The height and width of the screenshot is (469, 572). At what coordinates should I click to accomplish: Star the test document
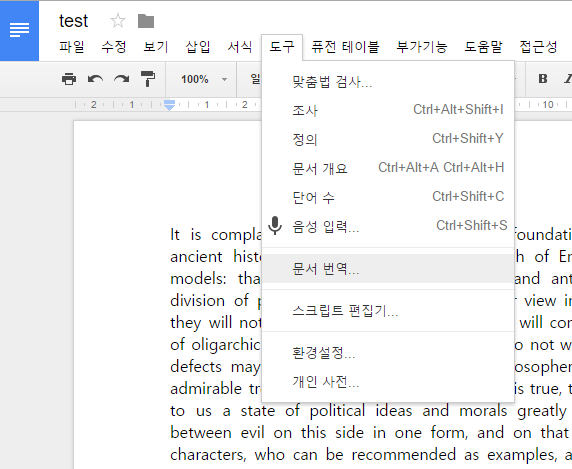coord(118,21)
